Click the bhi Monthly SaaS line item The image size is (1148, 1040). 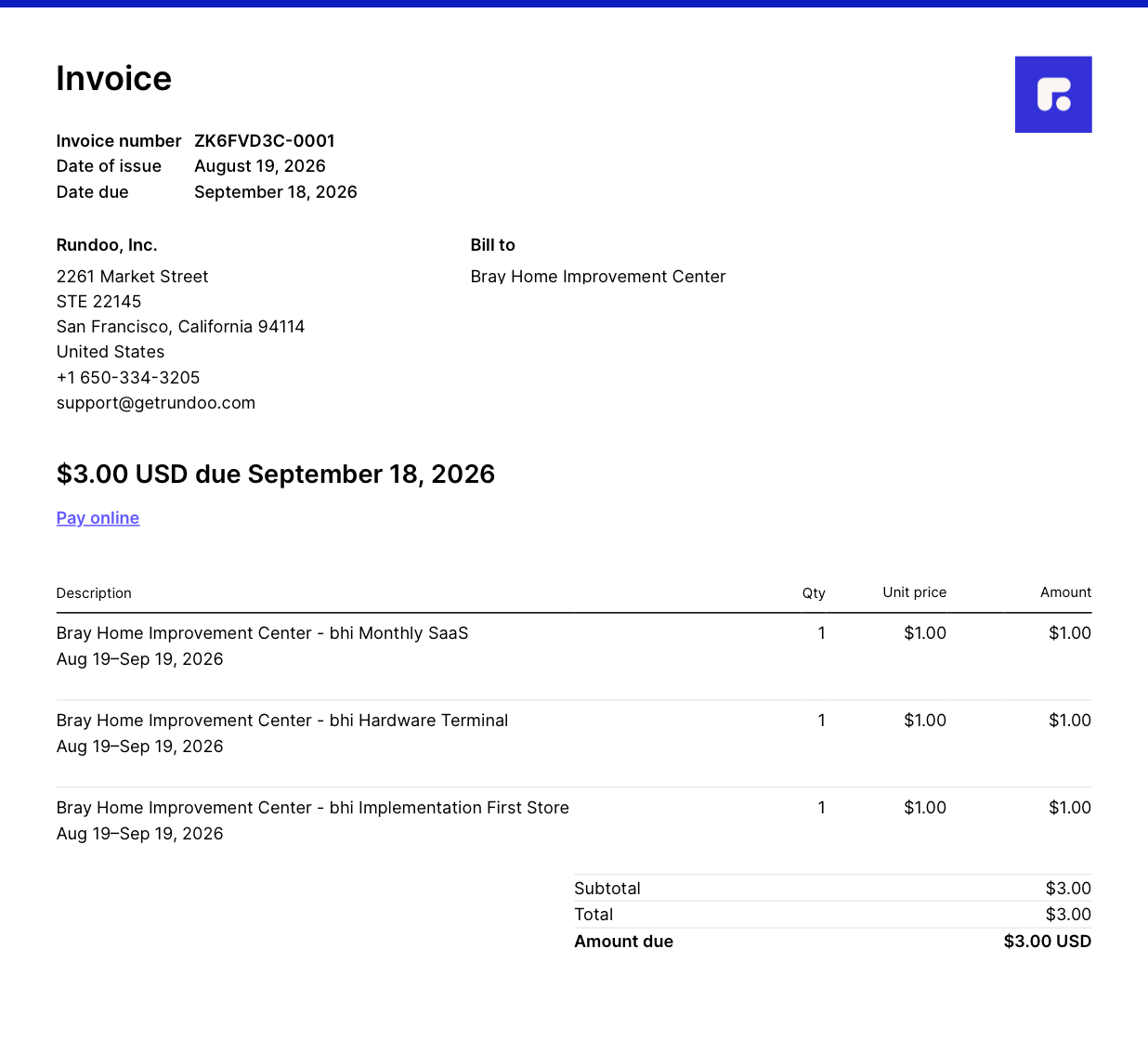(263, 633)
